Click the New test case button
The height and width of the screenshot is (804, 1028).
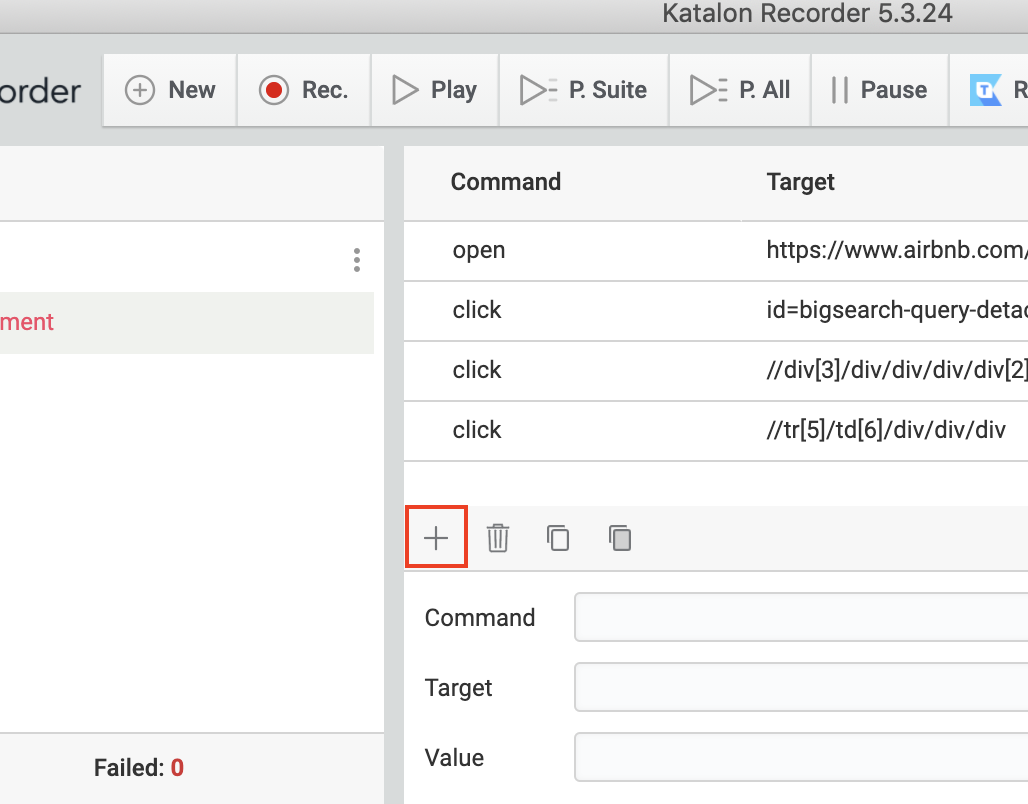coord(170,90)
